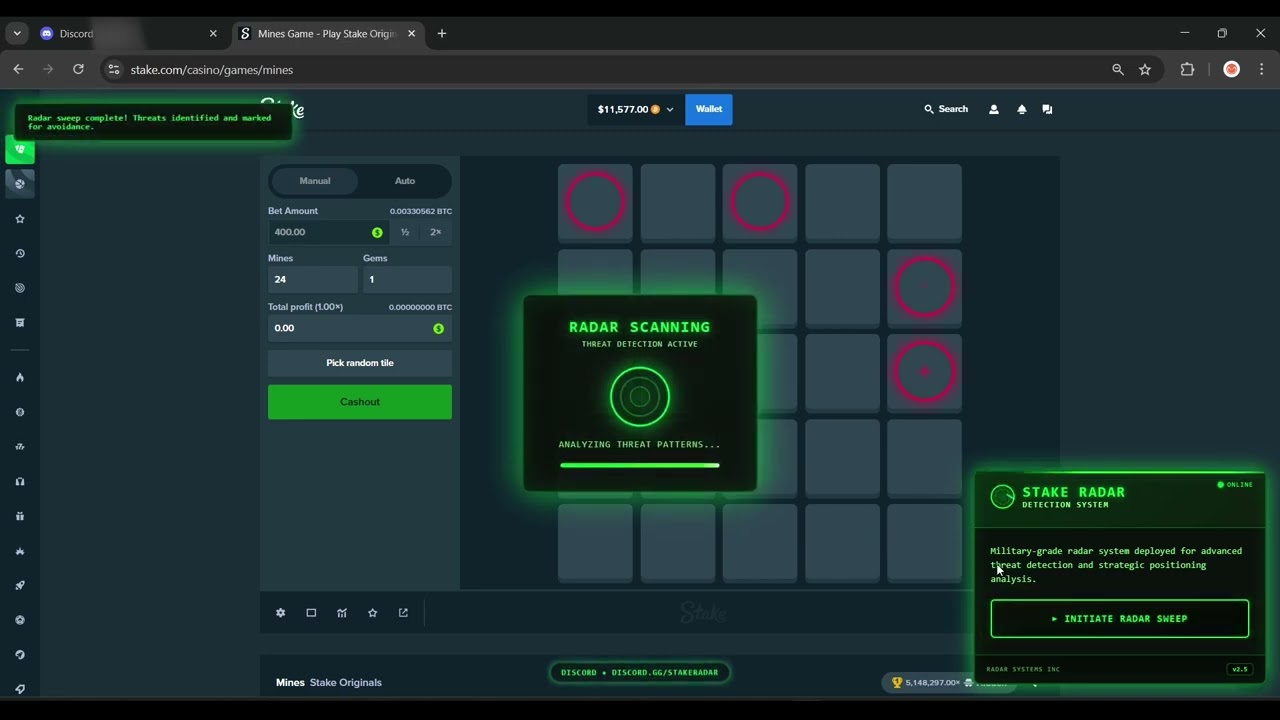This screenshot has width=1280, height=720.
Task: Click the browser address bar URL
Action: pos(212,70)
